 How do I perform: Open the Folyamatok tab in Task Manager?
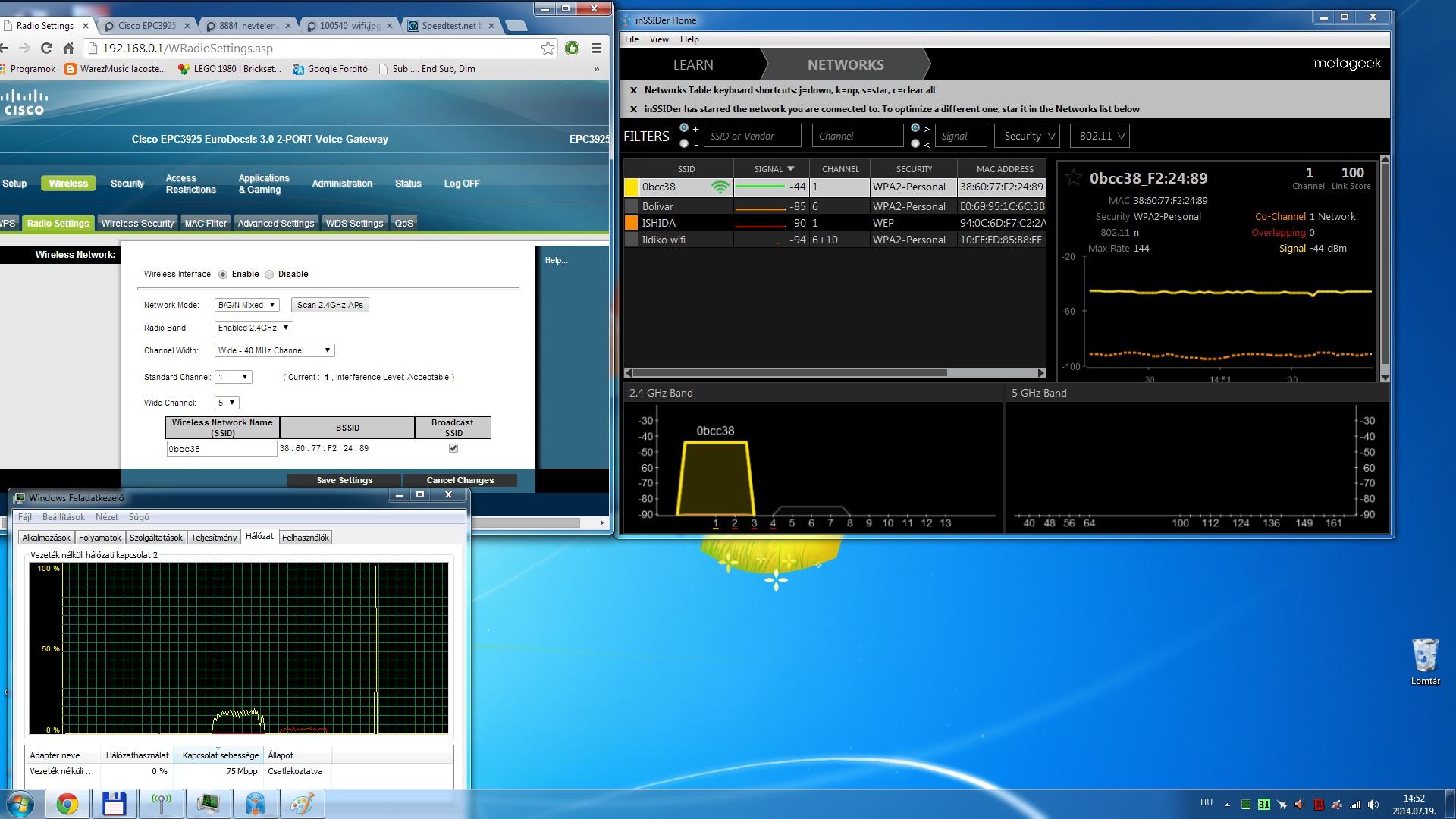pos(100,538)
